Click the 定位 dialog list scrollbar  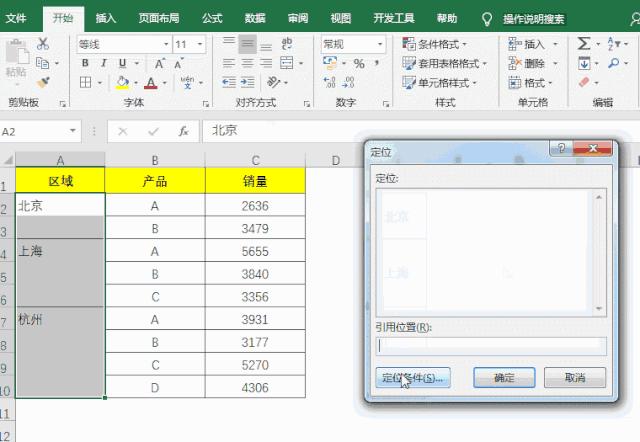click(x=599, y=253)
